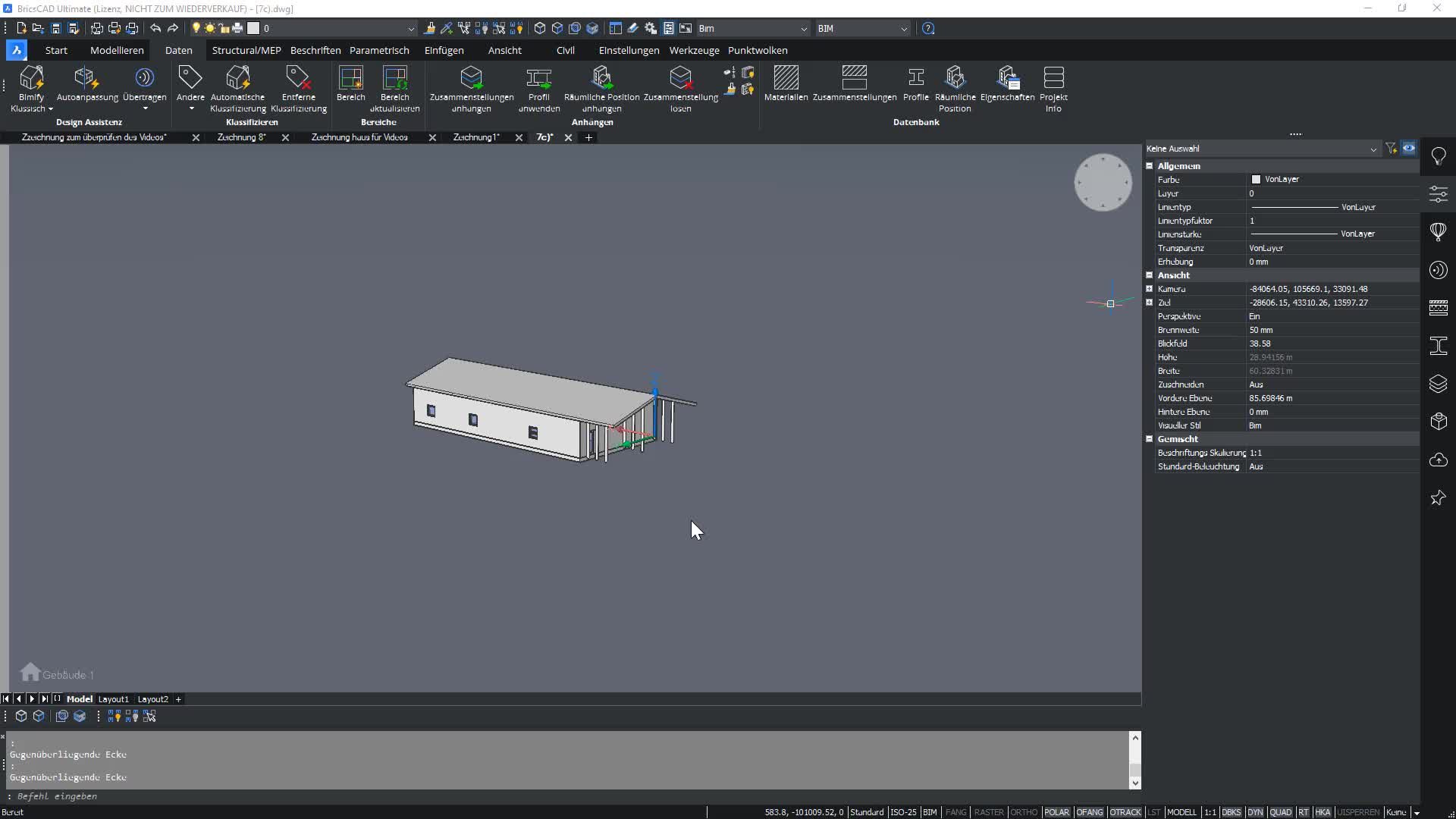Click the Redo arrow in toolbar
The image size is (1456, 819).
coord(173,28)
